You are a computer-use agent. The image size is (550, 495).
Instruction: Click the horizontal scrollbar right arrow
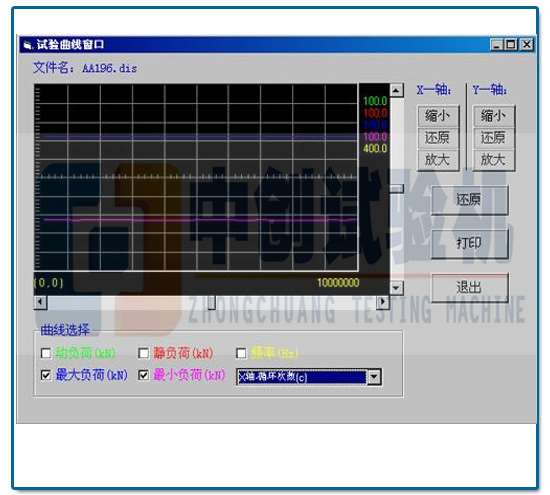click(x=383, y=302)
